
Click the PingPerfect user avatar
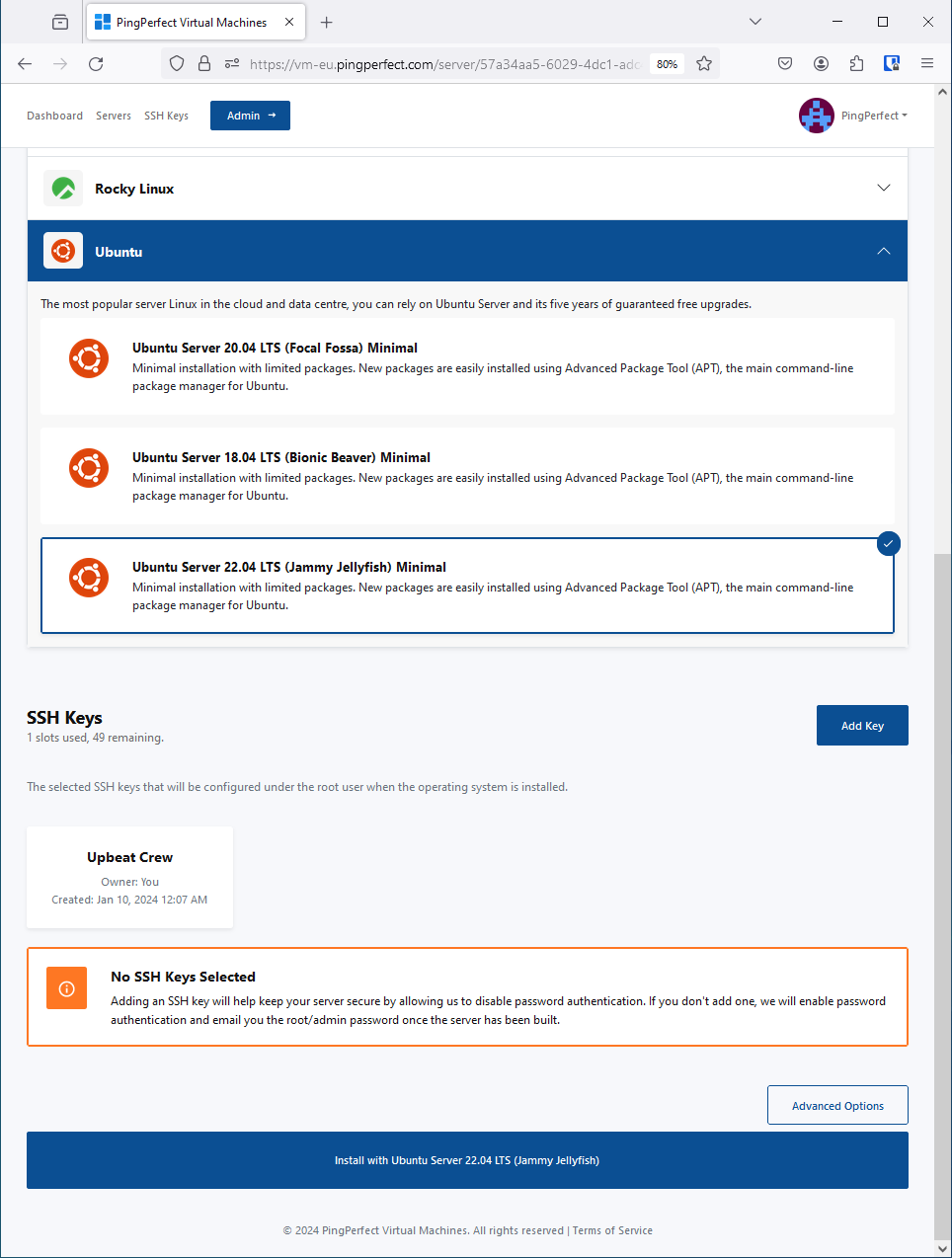click(x=816, y=116)
